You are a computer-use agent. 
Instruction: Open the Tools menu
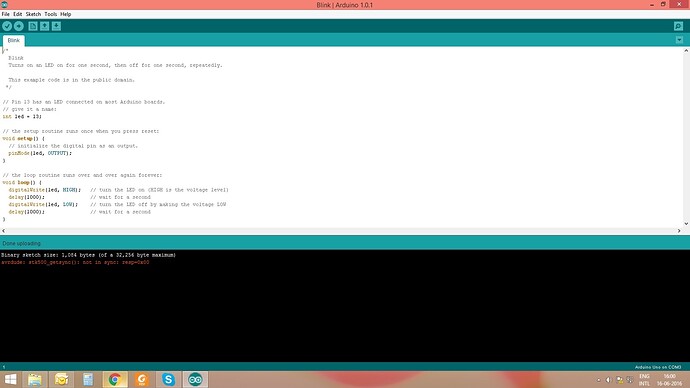(x=51, y=14)
